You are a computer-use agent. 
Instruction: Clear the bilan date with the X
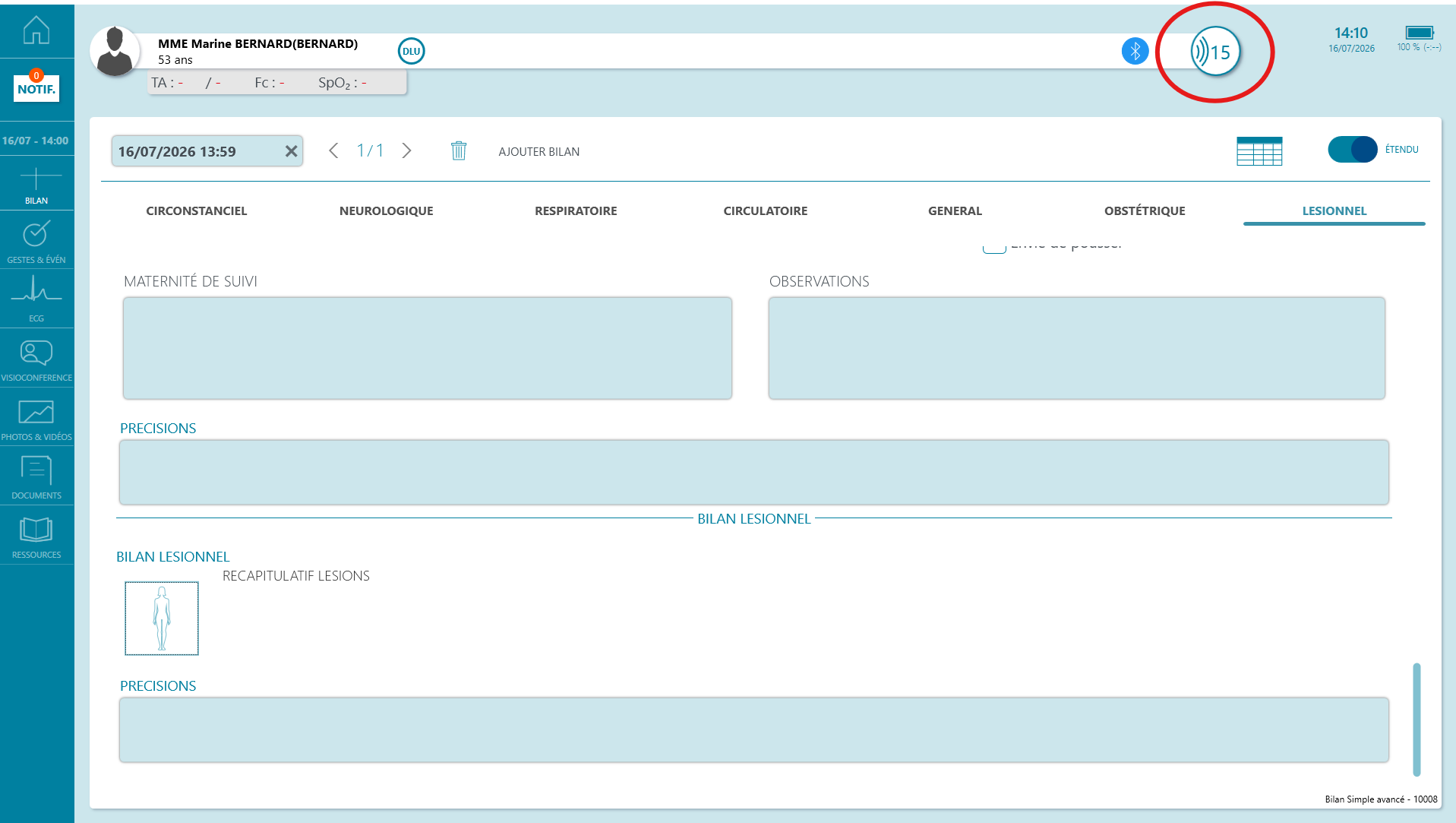coord(291,151)
